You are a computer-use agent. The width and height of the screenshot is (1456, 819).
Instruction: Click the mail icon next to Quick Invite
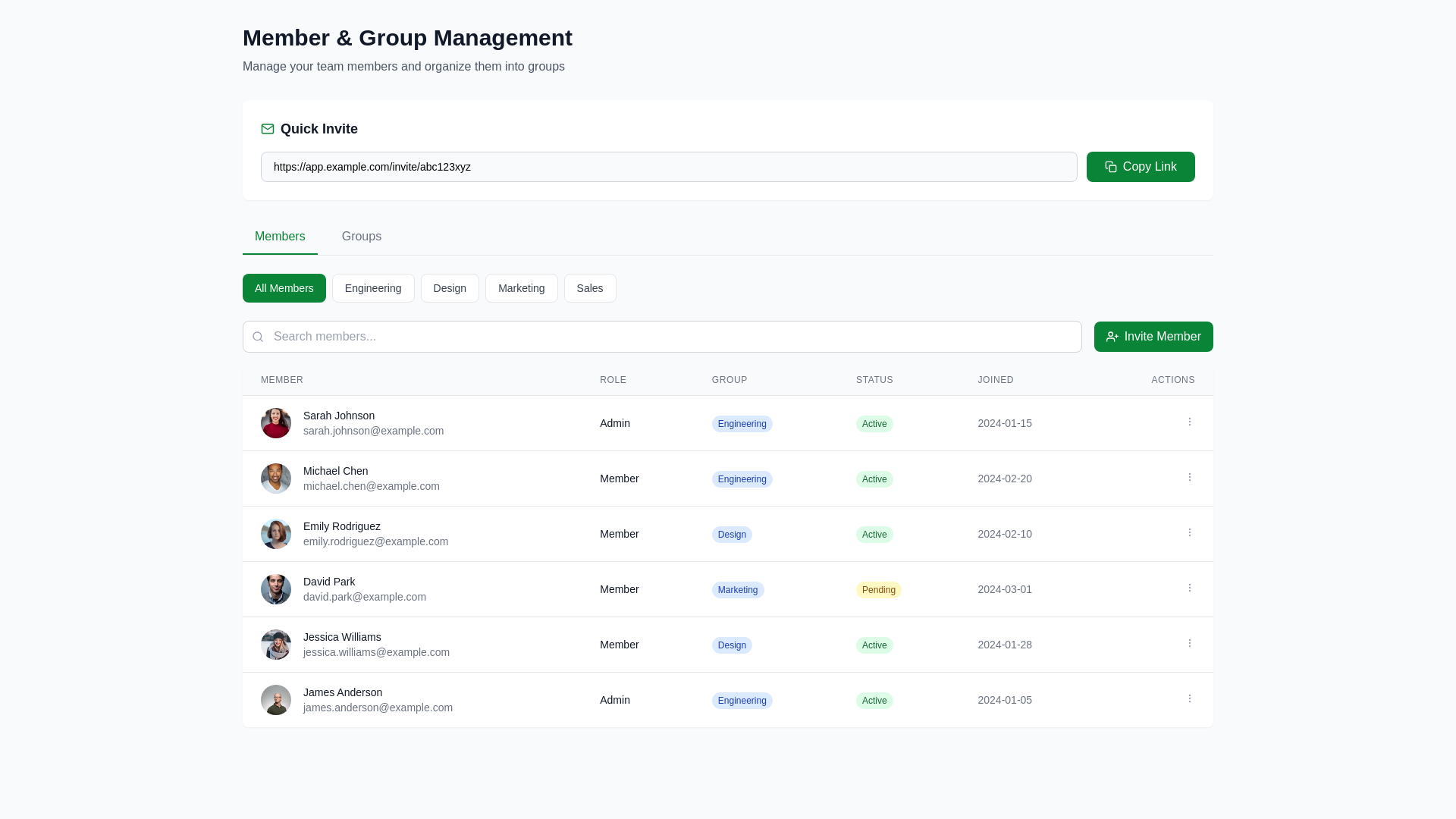(268, 129)
